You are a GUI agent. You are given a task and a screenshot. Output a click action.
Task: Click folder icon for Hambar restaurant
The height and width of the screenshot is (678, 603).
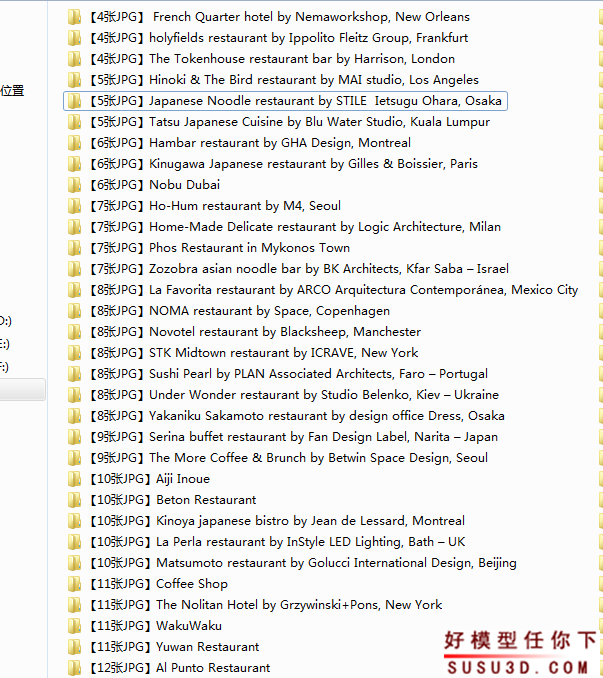coord(74,143)
